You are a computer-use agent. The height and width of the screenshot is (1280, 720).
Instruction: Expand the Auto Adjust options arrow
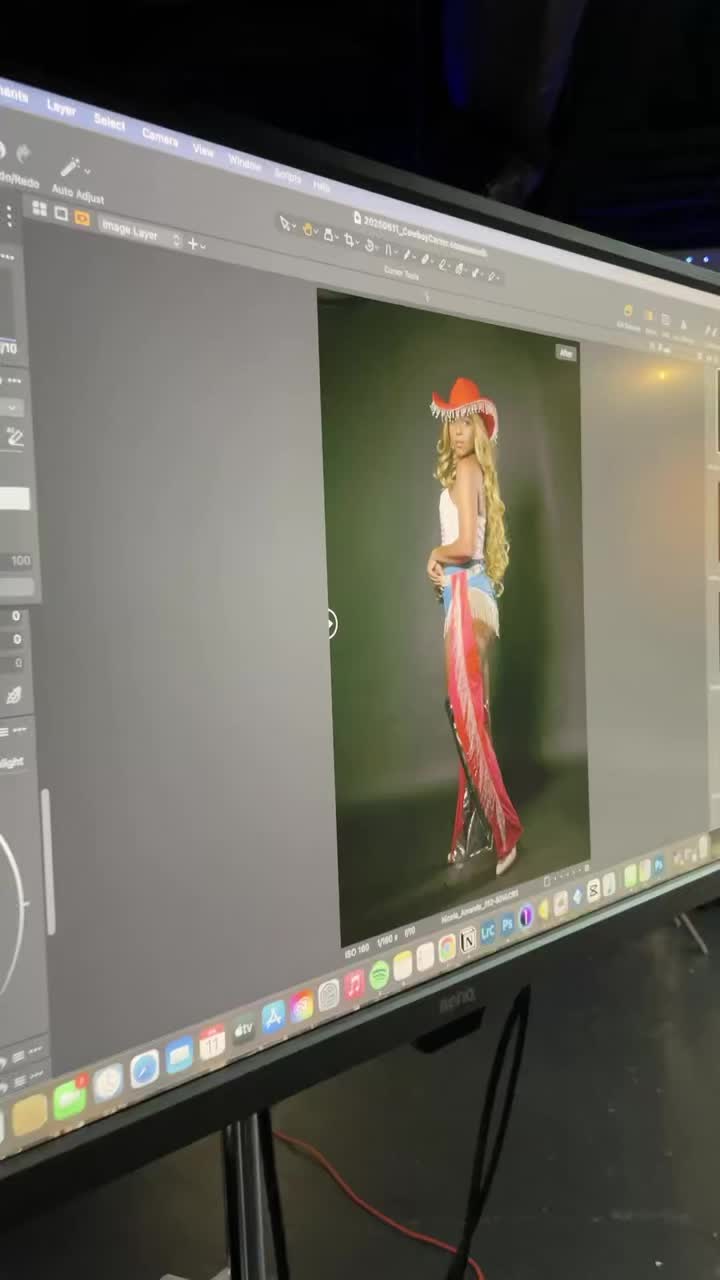tap(88, 172)
